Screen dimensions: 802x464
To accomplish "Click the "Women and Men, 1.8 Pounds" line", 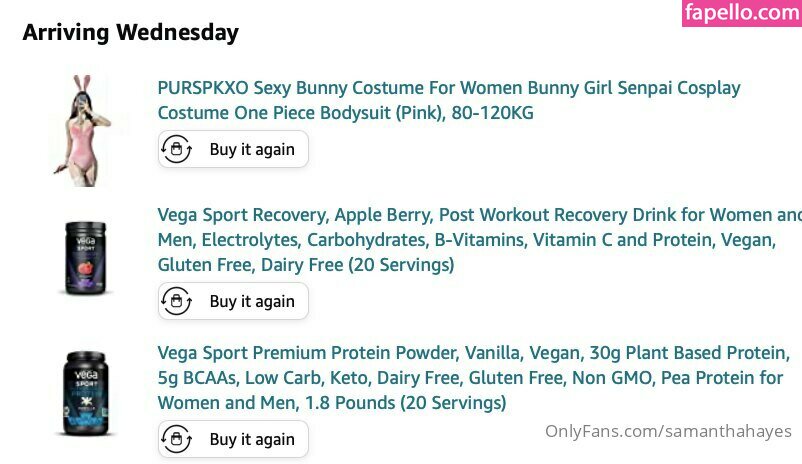I will 331,403.
